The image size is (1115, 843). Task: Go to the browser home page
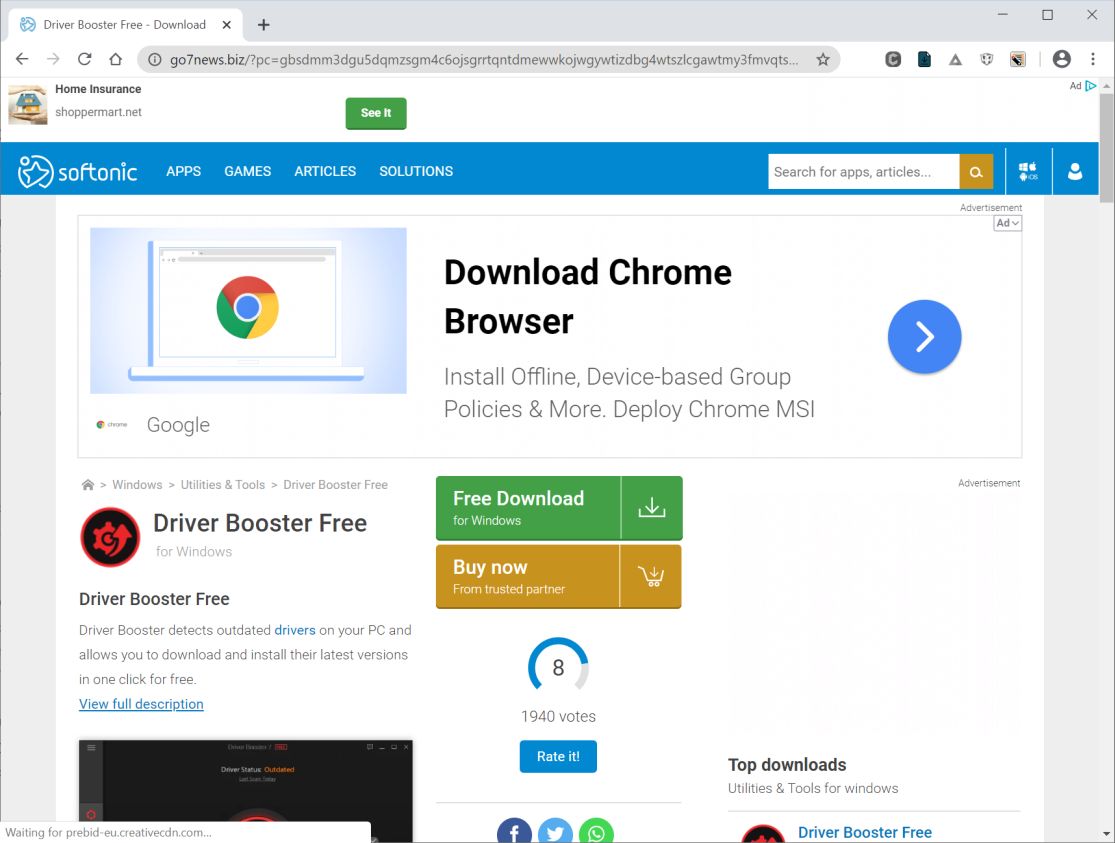pos(116,59)
